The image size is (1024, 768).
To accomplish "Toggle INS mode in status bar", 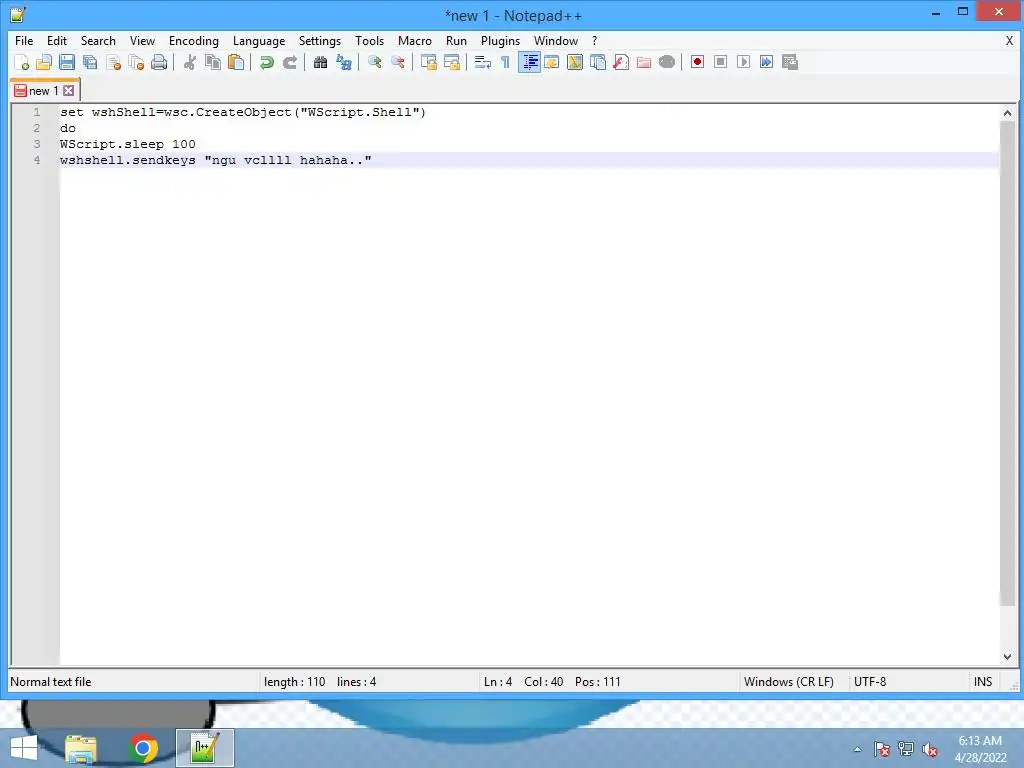I will (983, 682).
